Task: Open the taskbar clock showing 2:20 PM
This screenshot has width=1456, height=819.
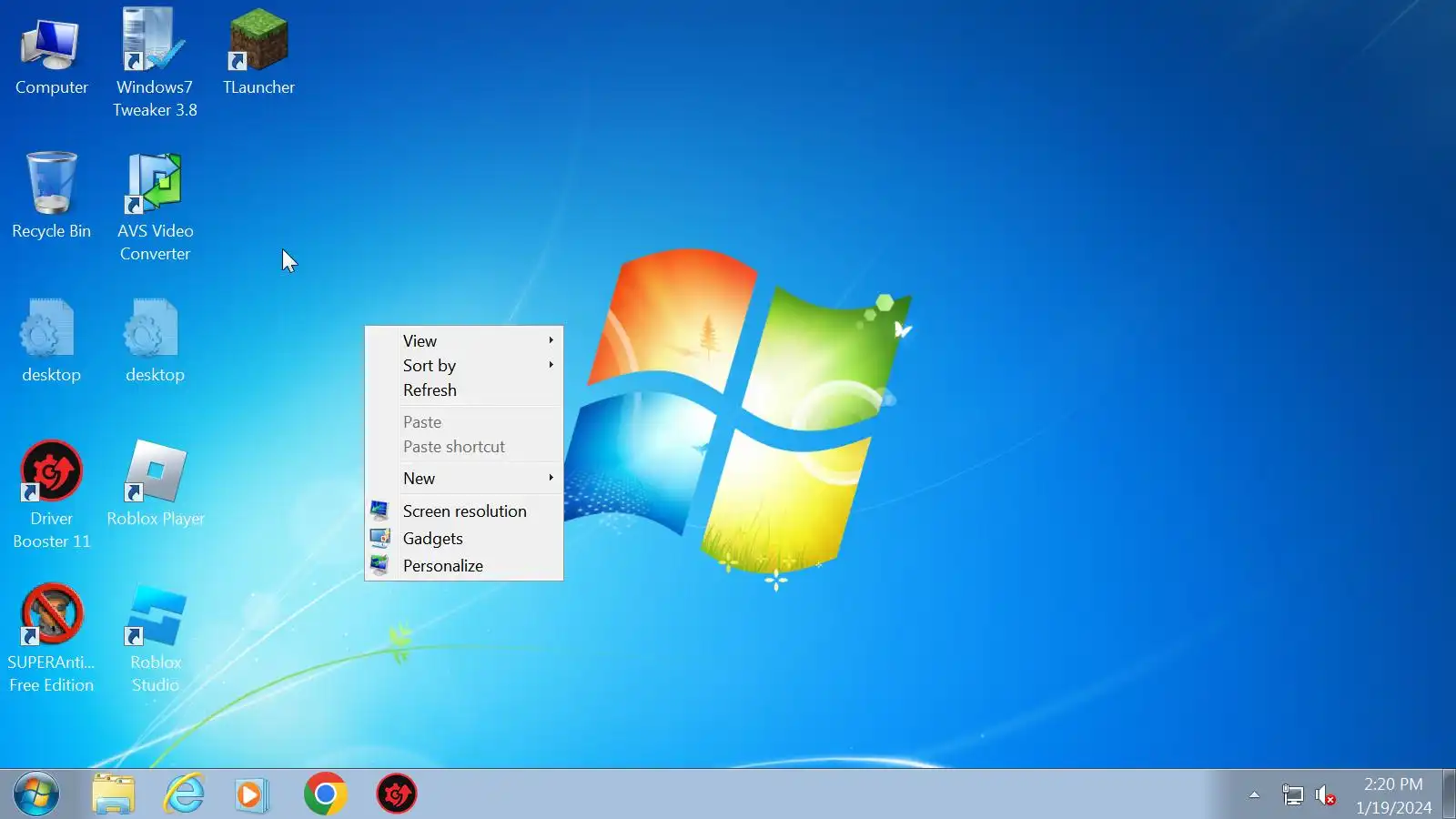Action: coord(1393,795)
